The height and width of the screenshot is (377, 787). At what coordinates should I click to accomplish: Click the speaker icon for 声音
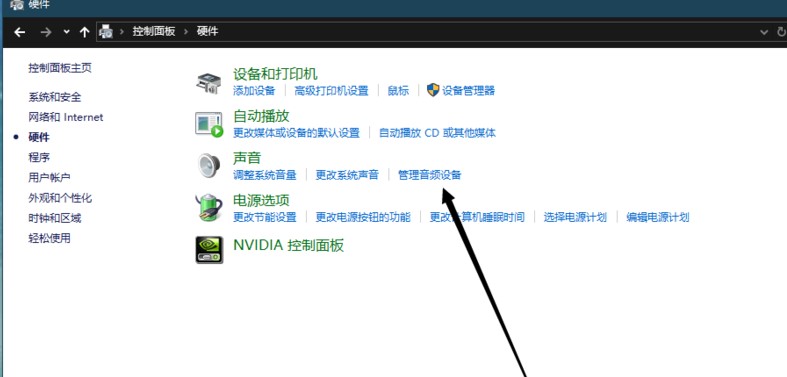click(209, 165)
